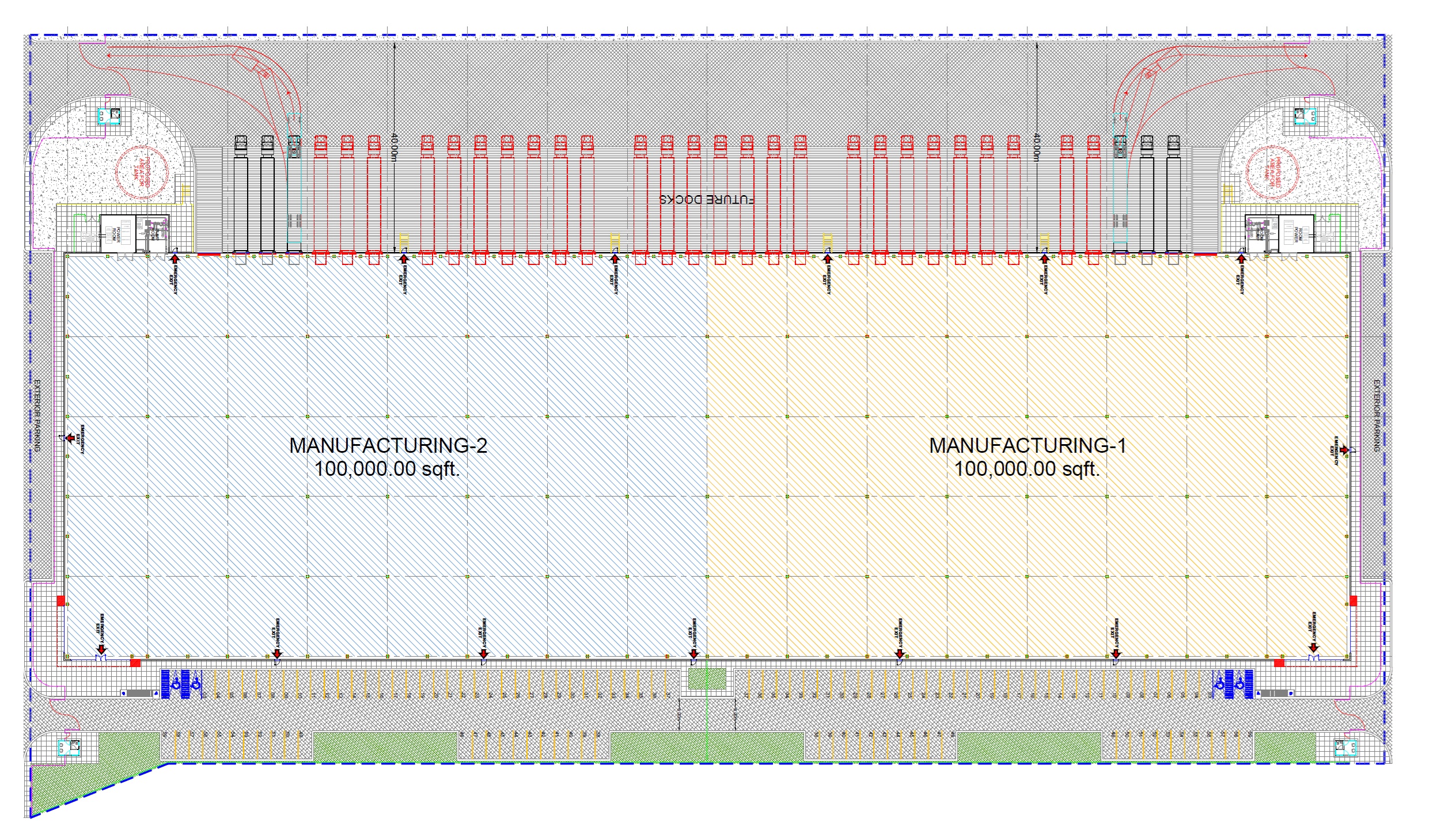Click the left Proposed Area For Tank circle
The image size is (1456, 822).
[142, 172]
